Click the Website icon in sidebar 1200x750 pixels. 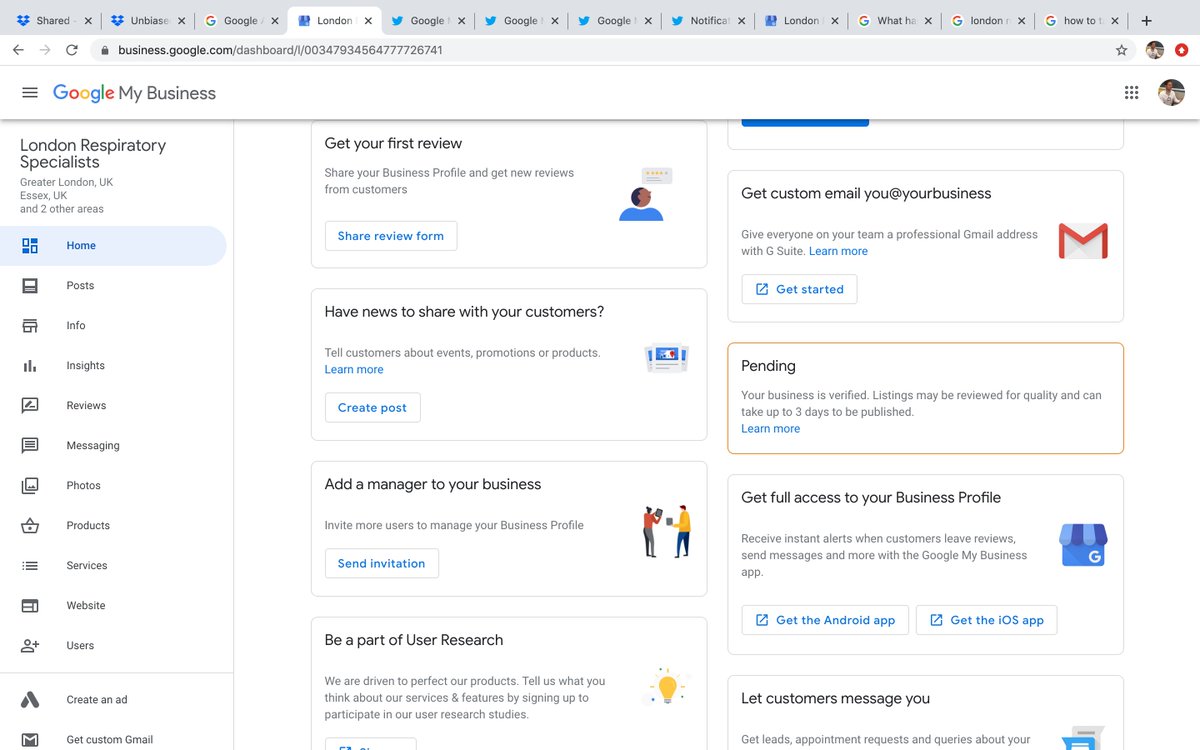[x=30, y=605]
